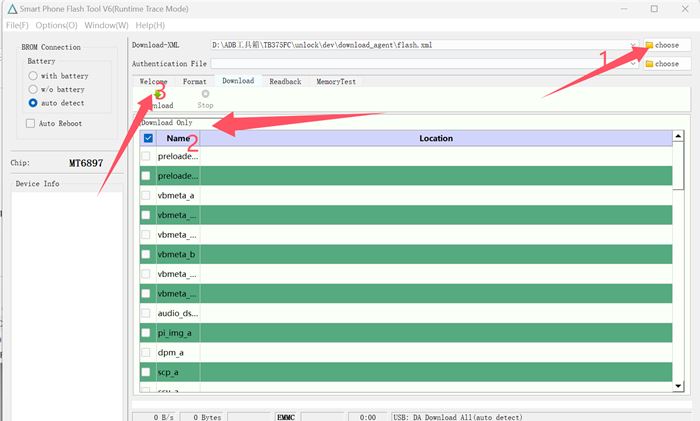Viewport: 700px width, 421px height.
Task: Click the Device Info panel label
Action: point(38,183)
